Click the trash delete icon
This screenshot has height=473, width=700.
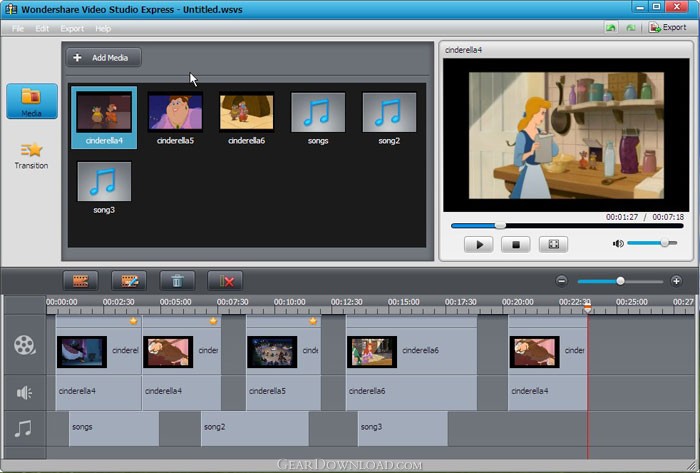tap(177, 281)
